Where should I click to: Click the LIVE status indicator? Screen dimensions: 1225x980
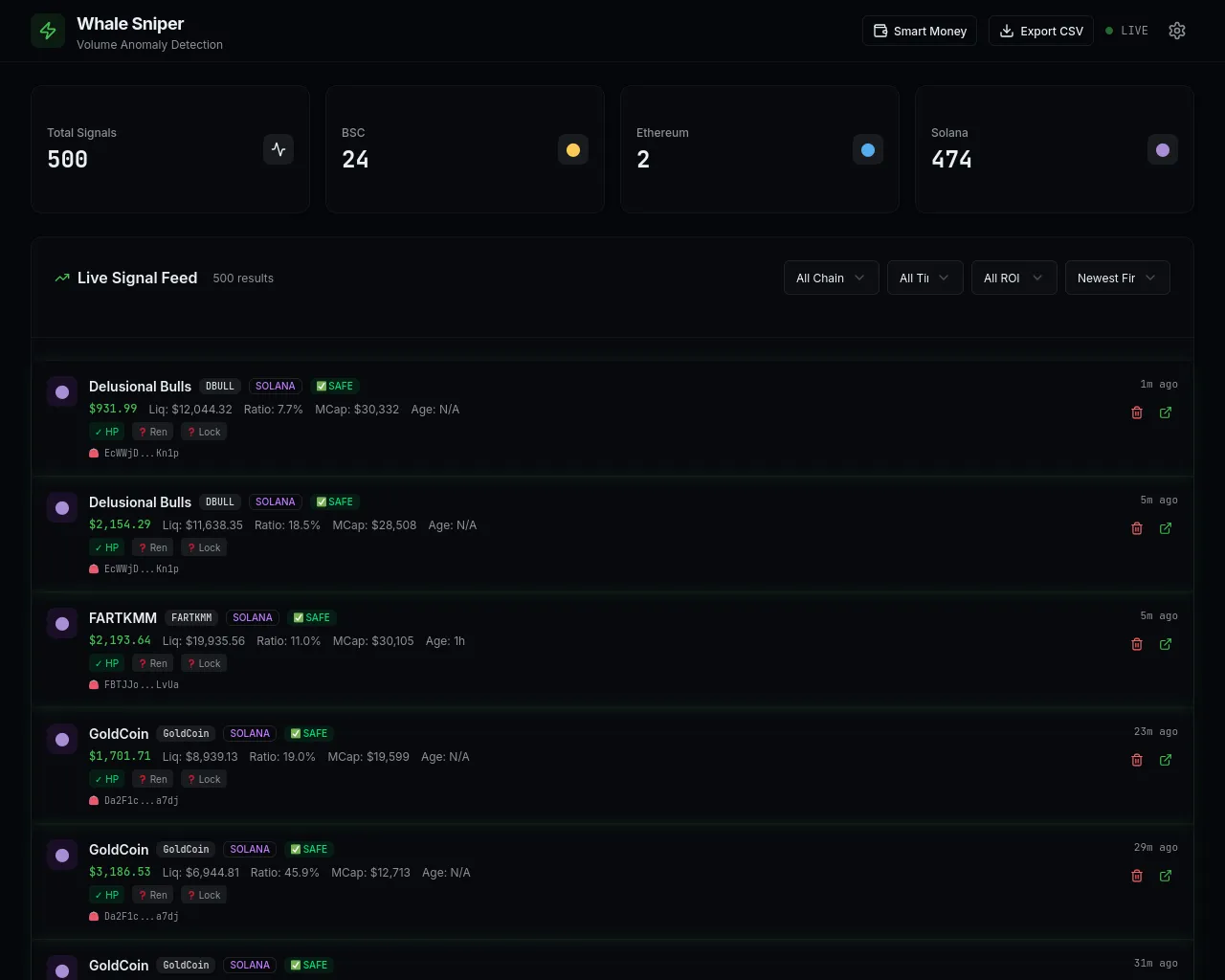coord(1126,31)
